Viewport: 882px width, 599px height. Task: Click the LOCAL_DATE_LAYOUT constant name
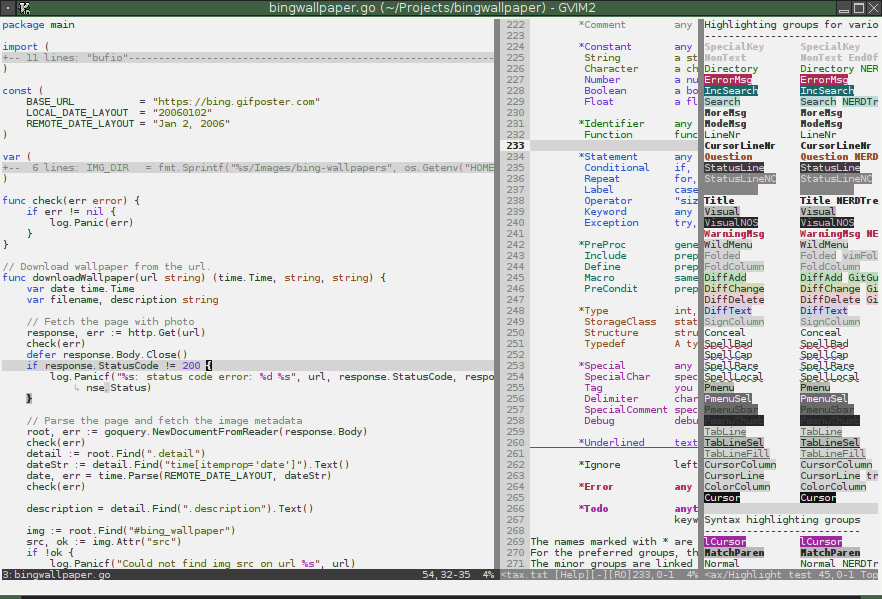77,112
